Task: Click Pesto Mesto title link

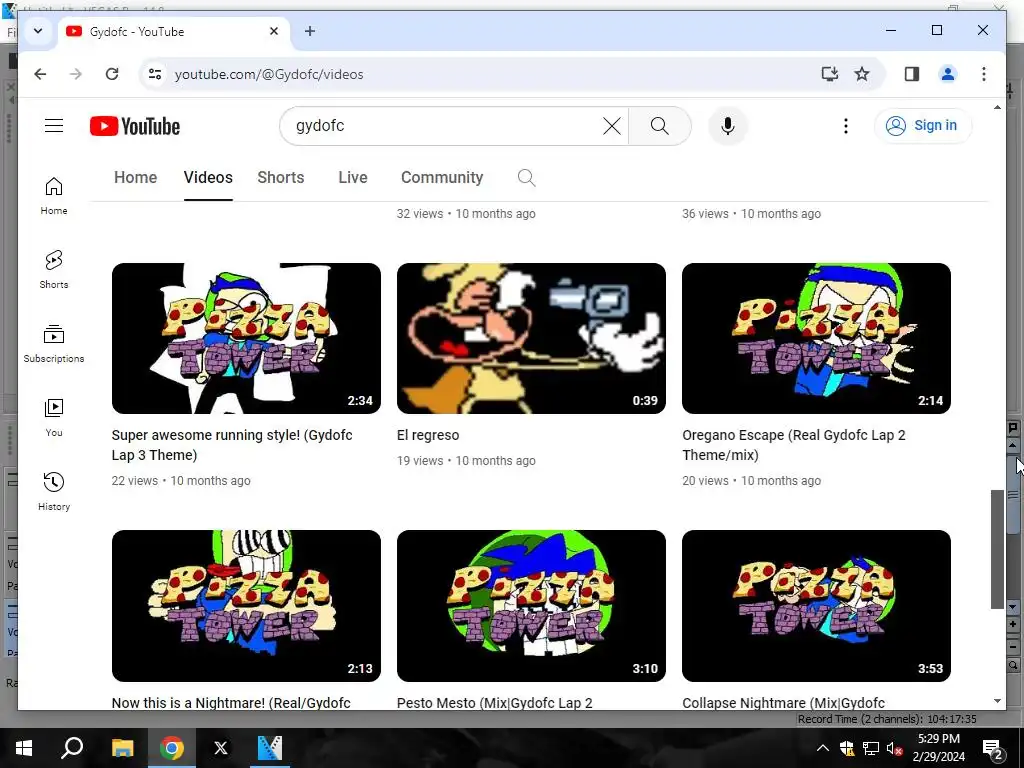Action: click(494, 703)
